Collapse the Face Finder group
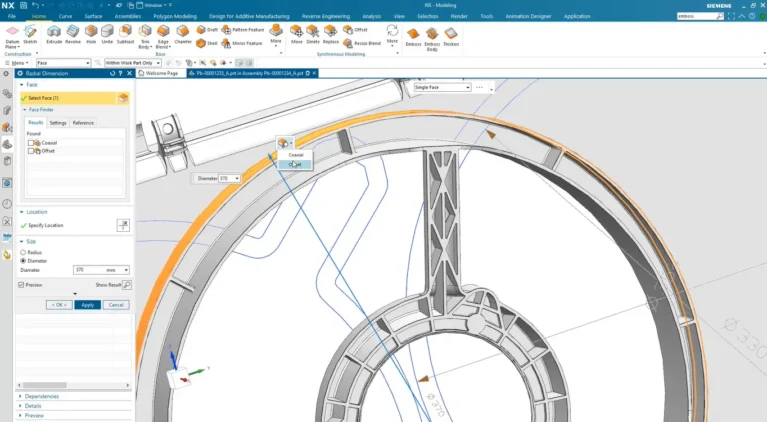 click(25, 110)
